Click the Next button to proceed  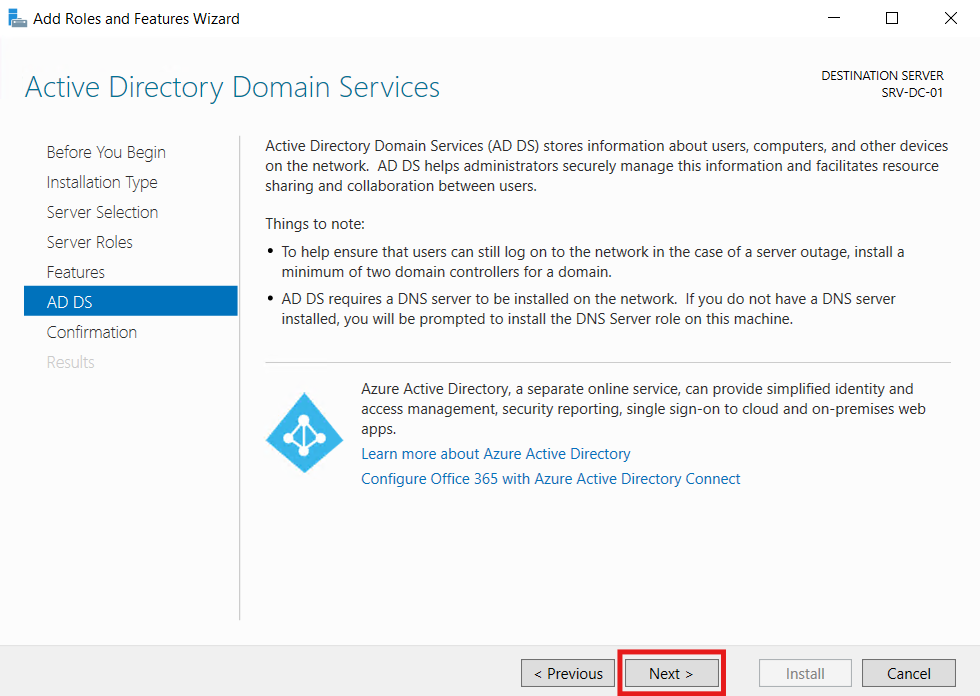(x=671, y=672)
